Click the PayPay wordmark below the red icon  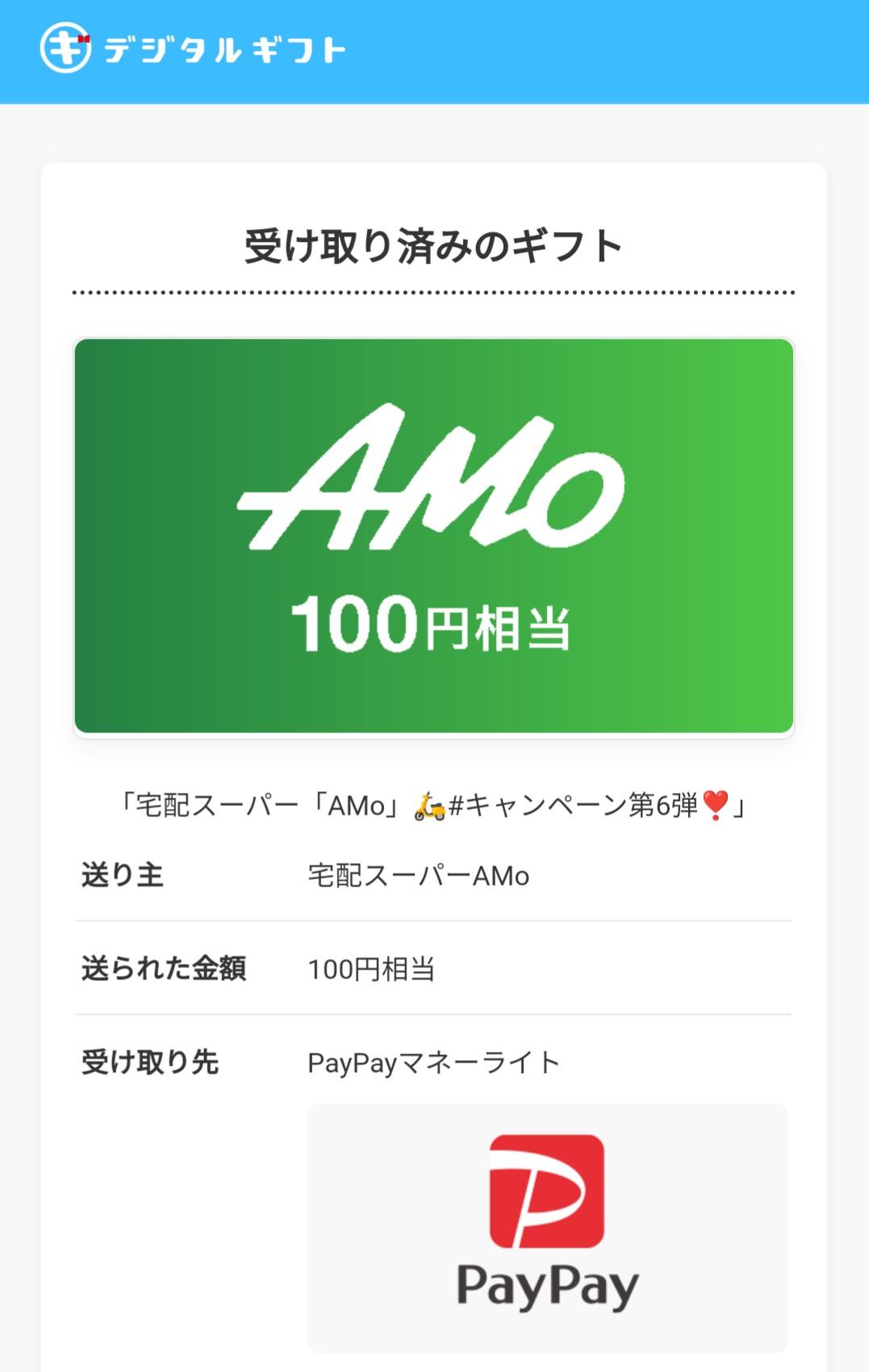pos(547,1285)
